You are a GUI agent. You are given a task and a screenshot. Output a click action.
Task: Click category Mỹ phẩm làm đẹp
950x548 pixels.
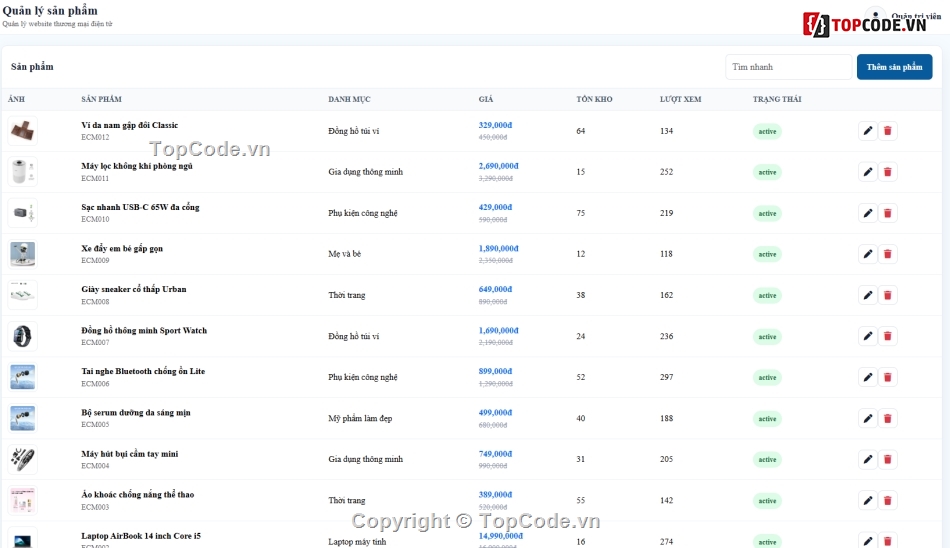click(x=360, y=418)
